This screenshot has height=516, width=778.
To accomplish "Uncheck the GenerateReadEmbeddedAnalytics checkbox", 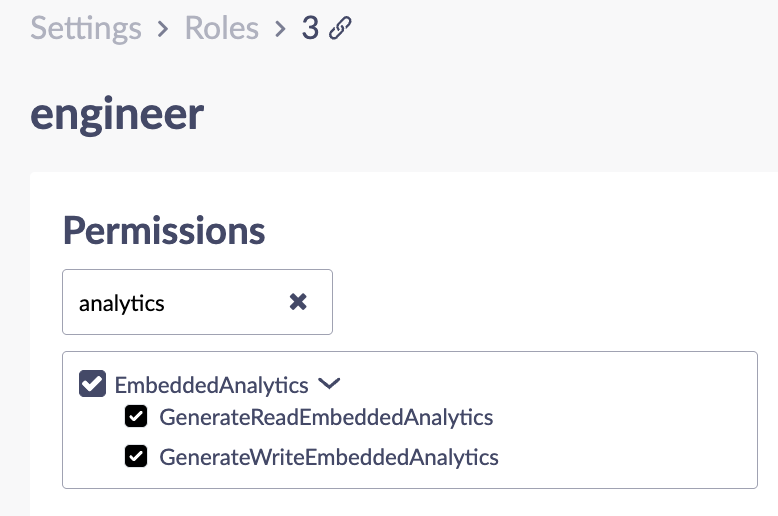I will 136,416.
